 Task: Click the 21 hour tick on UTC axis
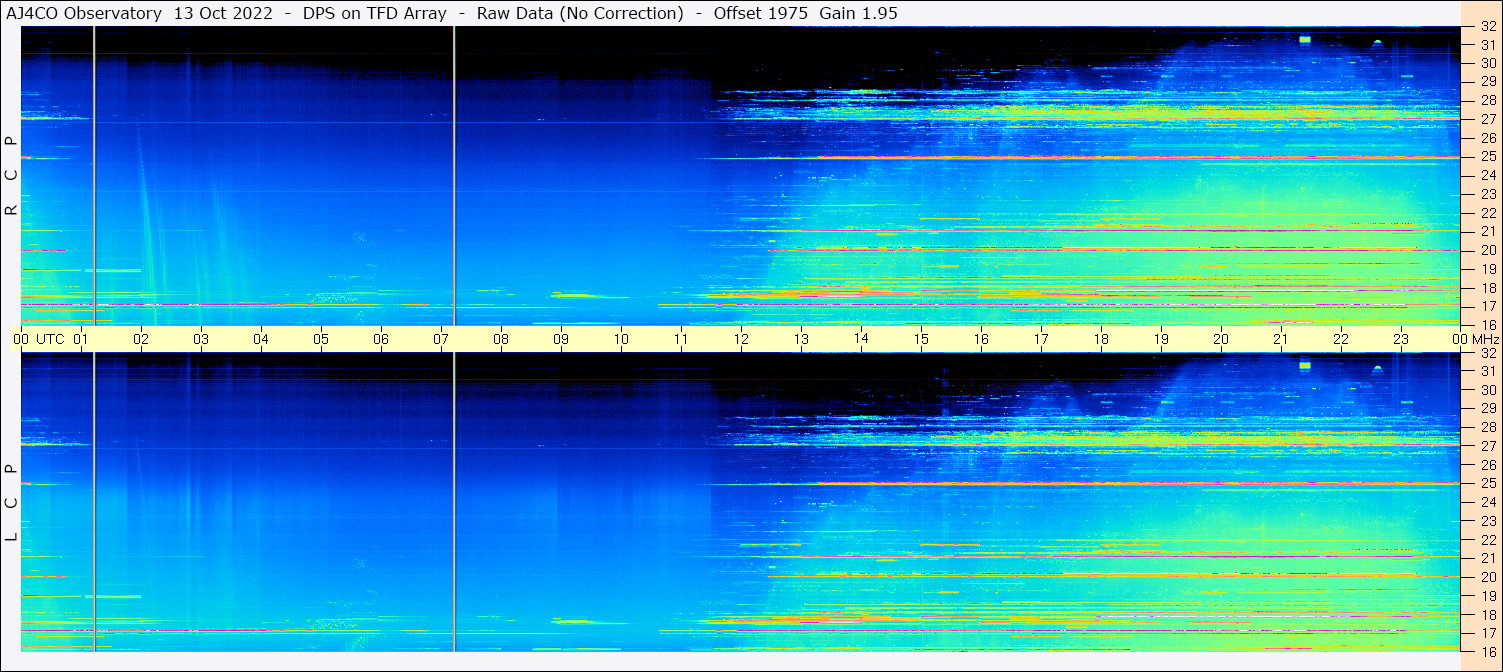click(x=1281, y=339)
